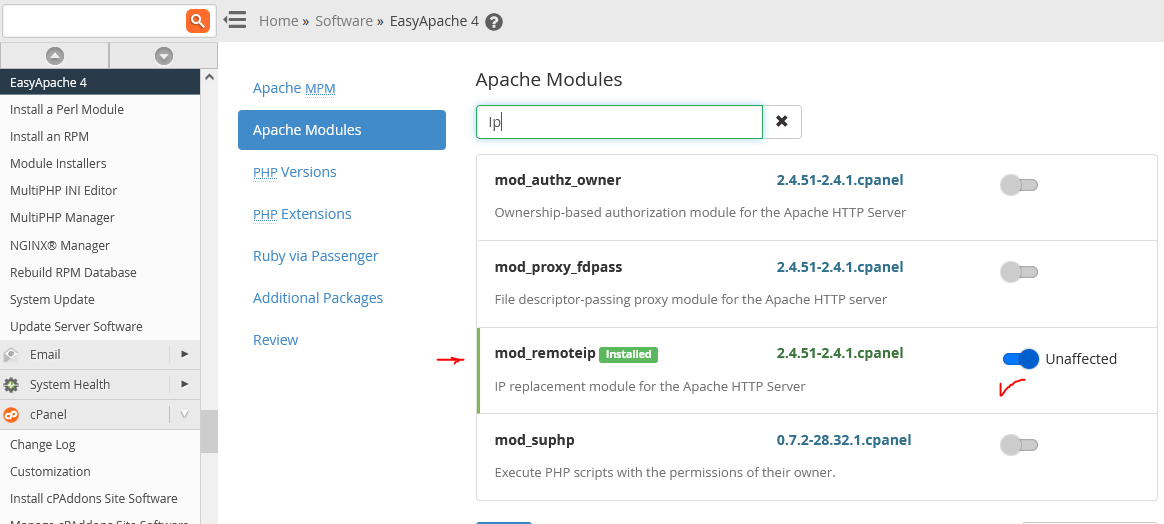The height and width of the screenshot is (524, 1164).
Task: Click the Home breadcrumb link
Action: click(x=278, y=21)
